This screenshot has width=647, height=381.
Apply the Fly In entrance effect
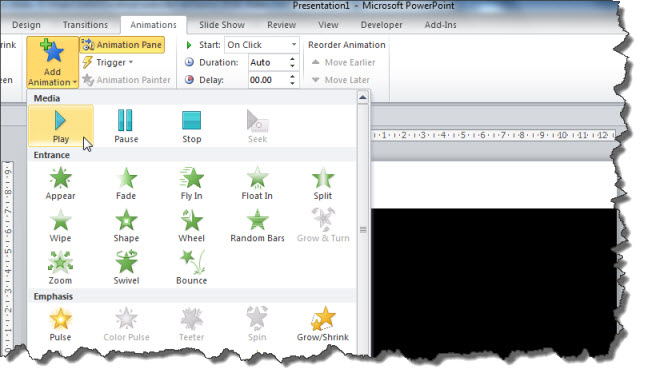pyautogui.click(x=191, y=183)
